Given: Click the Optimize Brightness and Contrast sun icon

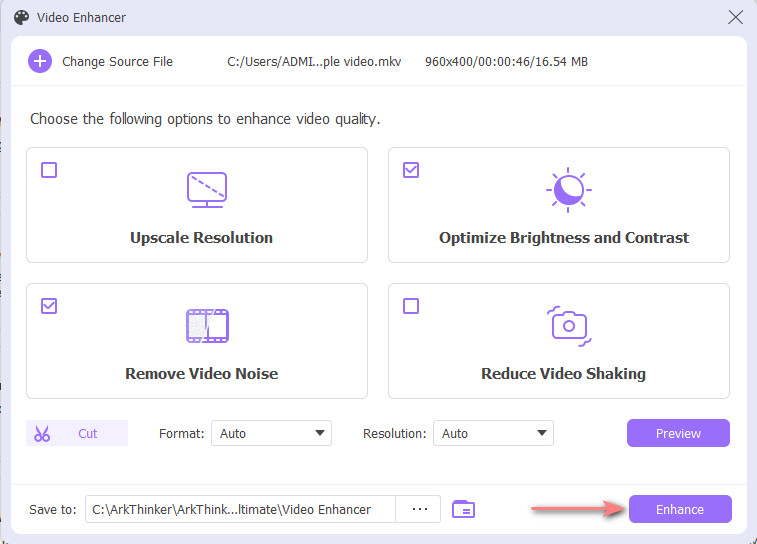Looking at the screenshot, I should (569, 190).
